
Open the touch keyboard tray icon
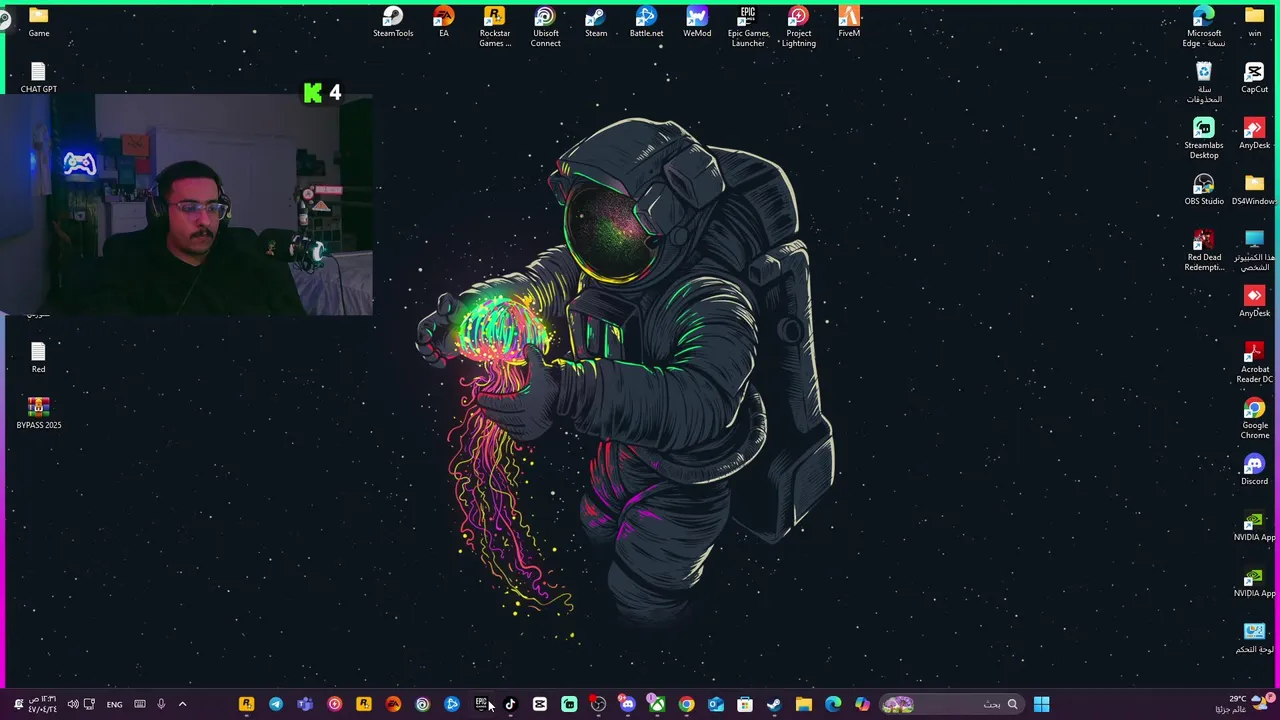point(140,704)
